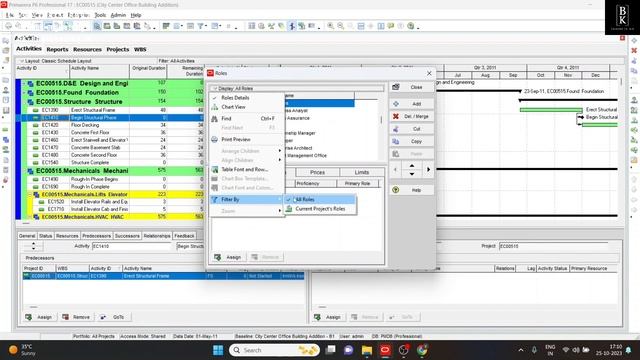Click the filter funnel icon in the toolbar
Viewport: 640px width, 360px height.
201,26
